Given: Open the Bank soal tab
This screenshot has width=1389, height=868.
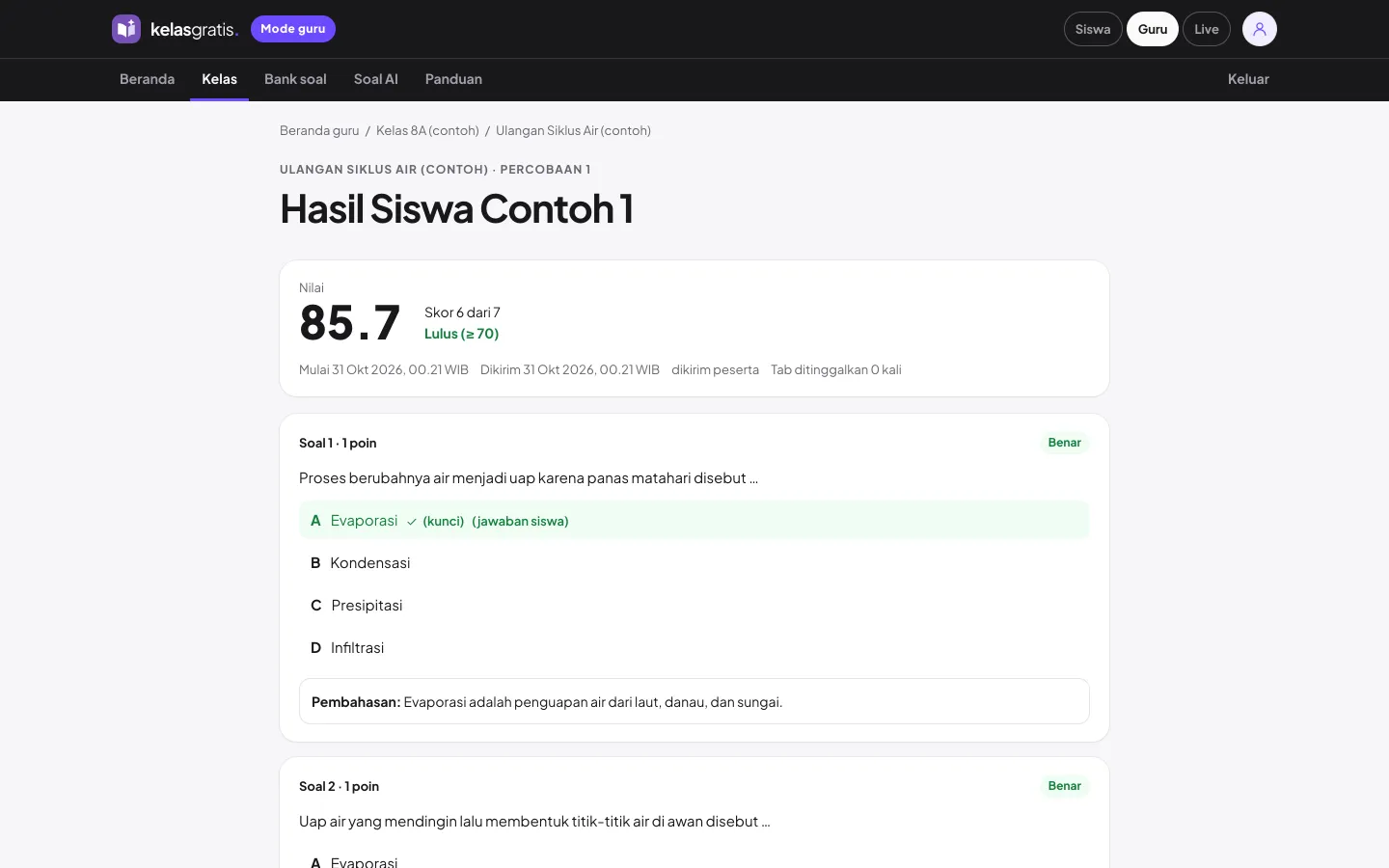Looking at the screenshot, I should coord(295,79).
